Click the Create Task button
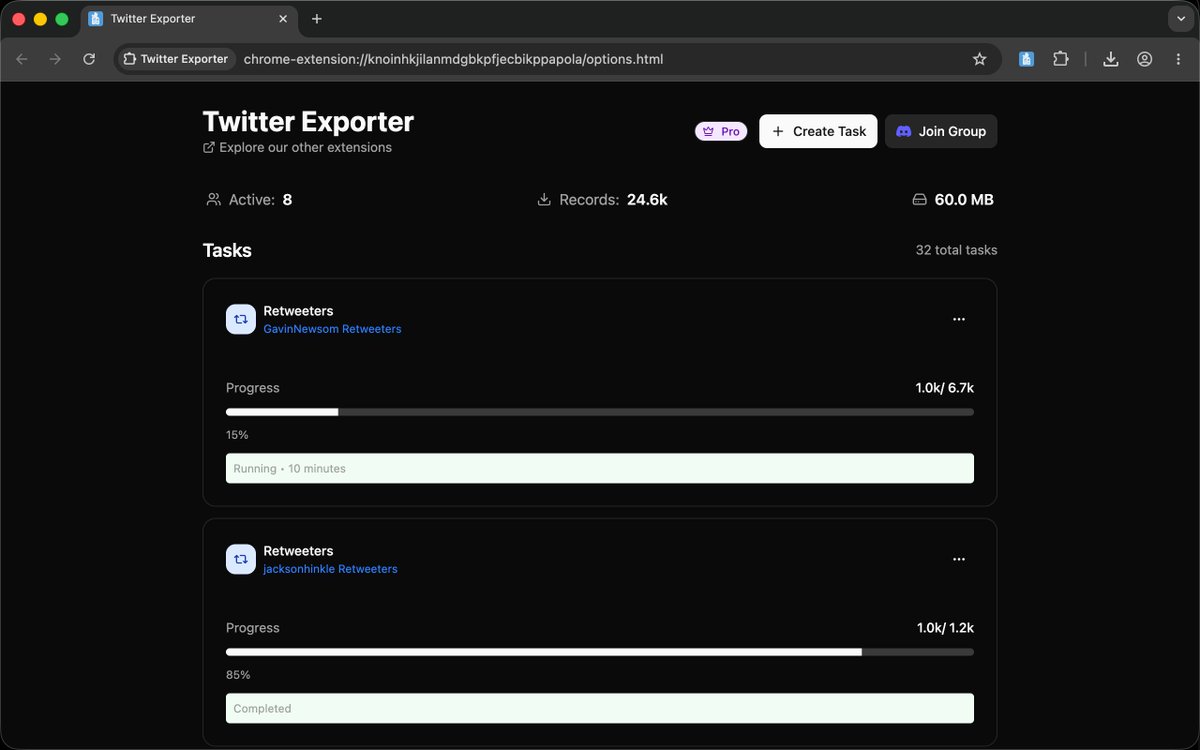 pyautogui.click(x=819, y=131)
